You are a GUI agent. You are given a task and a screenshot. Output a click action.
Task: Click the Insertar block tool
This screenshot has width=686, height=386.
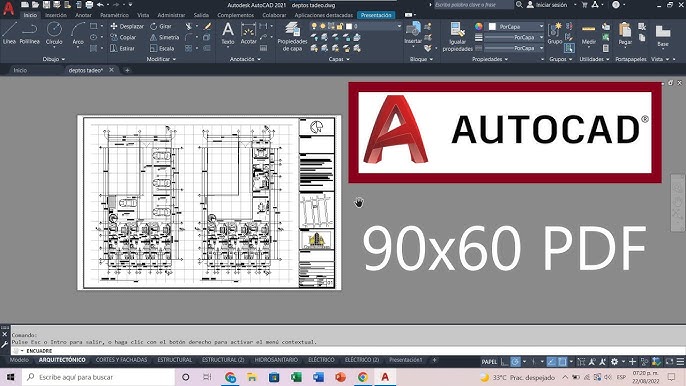point(413,33)
